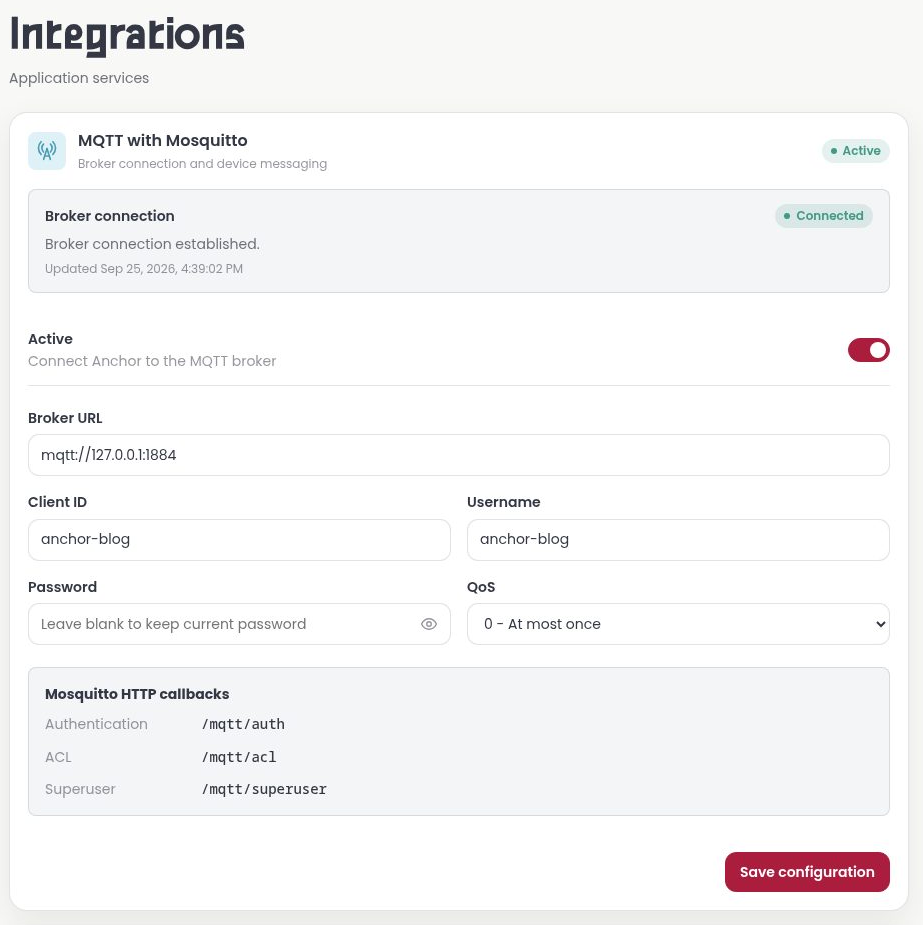Click the Integrations page title
The image size is (923, 925).
(127, 35)
